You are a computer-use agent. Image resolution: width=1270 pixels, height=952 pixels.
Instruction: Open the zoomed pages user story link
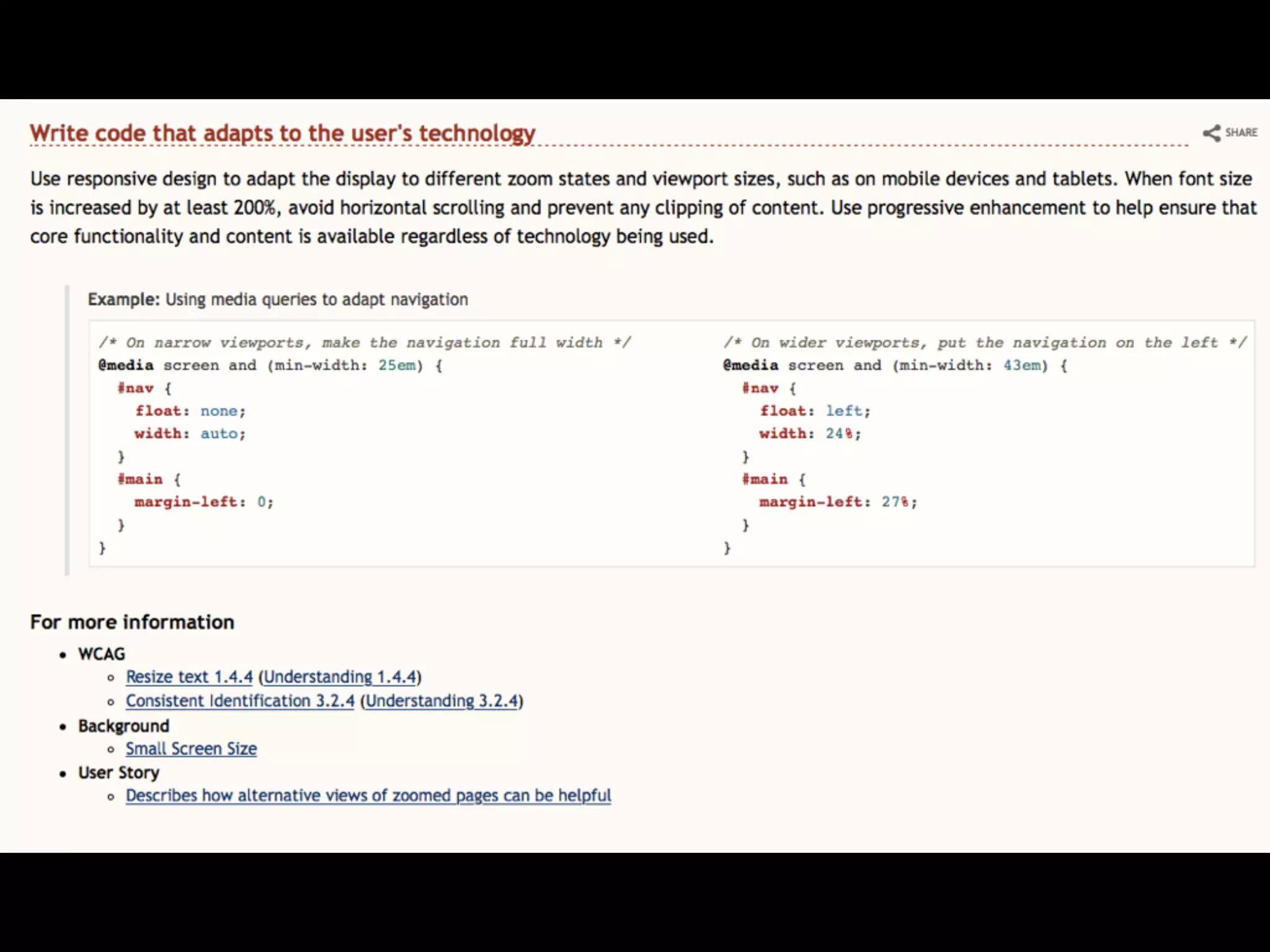pos(368,795)
